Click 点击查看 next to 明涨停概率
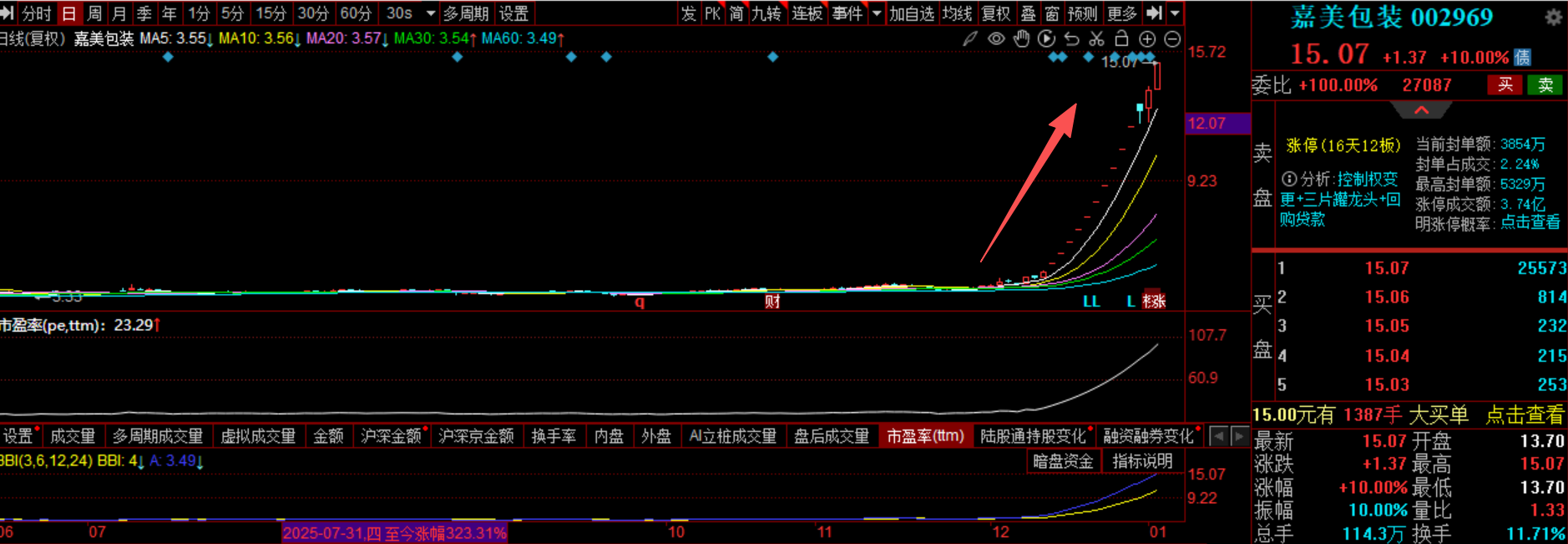 [1530, 222]
